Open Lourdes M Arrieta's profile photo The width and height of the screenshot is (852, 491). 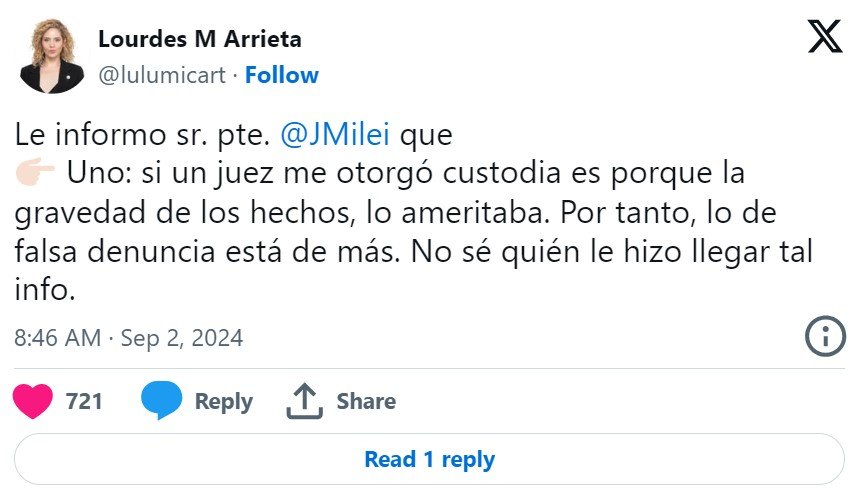click(x=52, y=57)
